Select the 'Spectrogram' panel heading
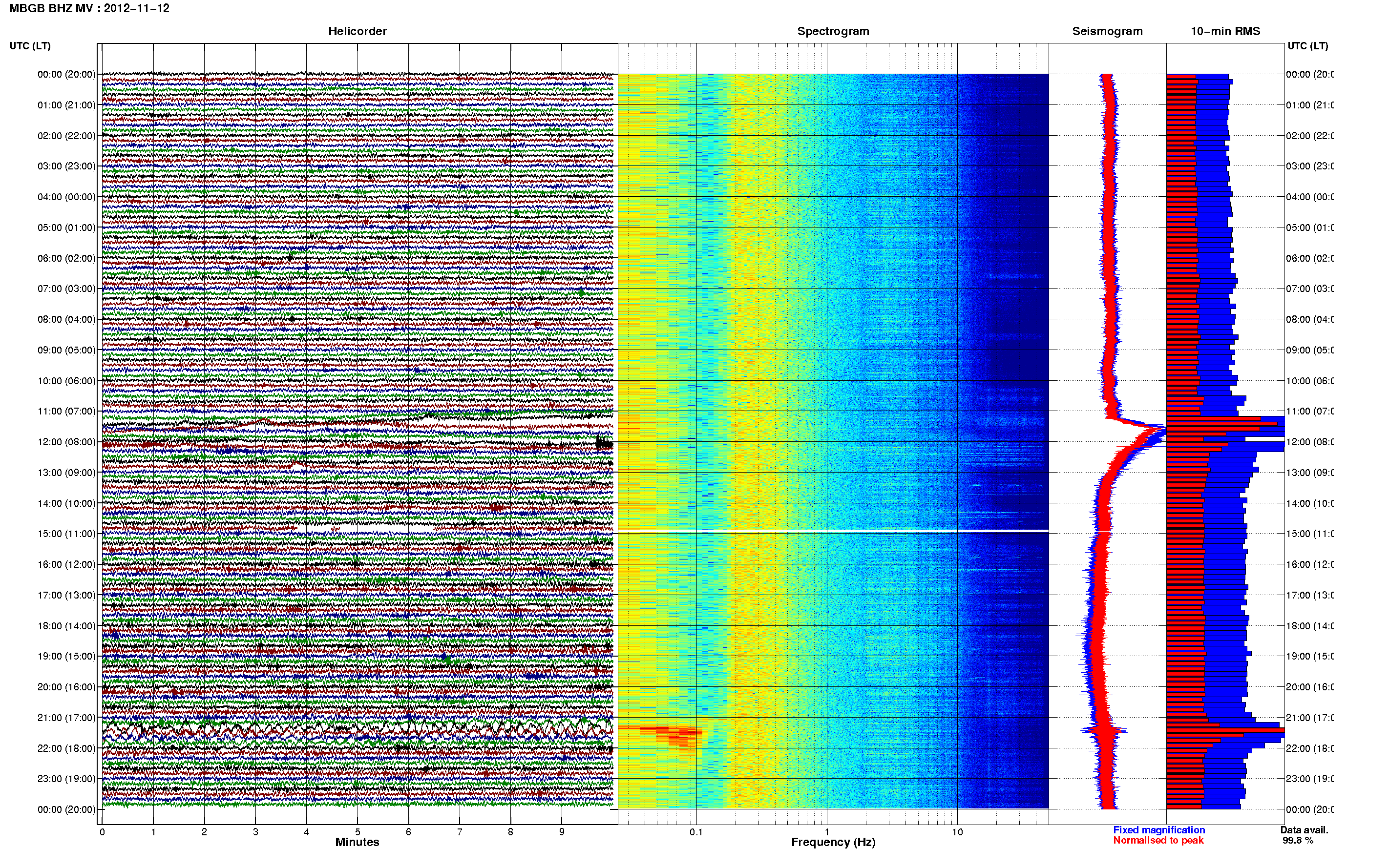The image size is (1389, 868). point(833,32)
